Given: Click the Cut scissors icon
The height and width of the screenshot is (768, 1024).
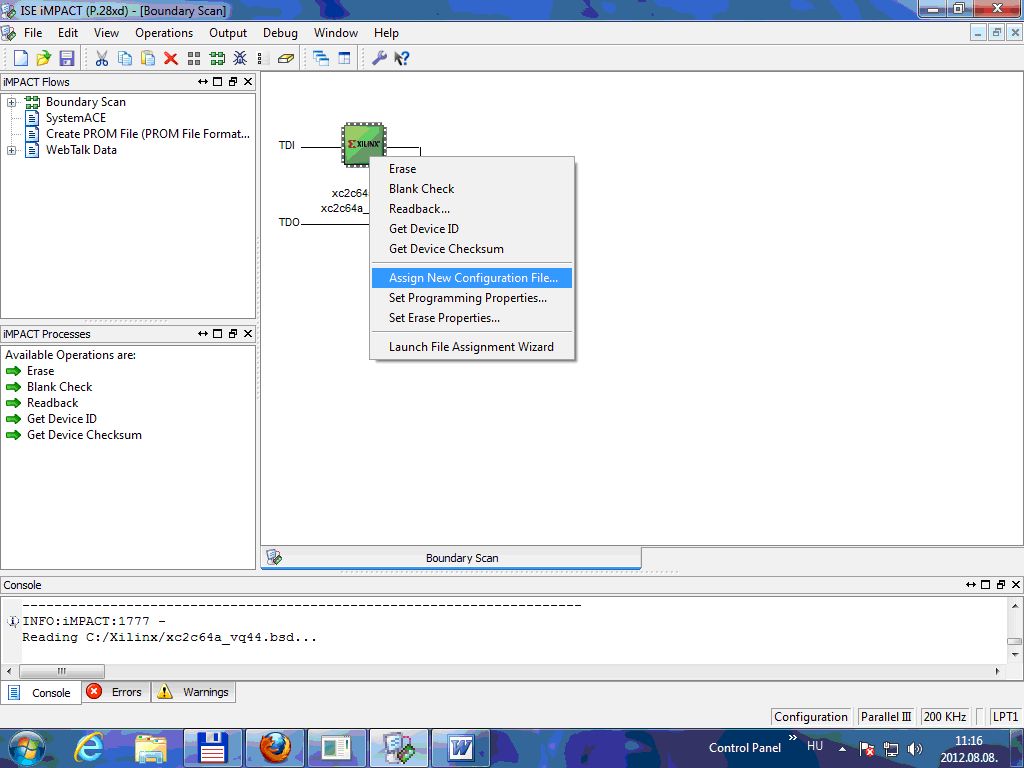Looking at the screenshot, I should coord(102,59).
